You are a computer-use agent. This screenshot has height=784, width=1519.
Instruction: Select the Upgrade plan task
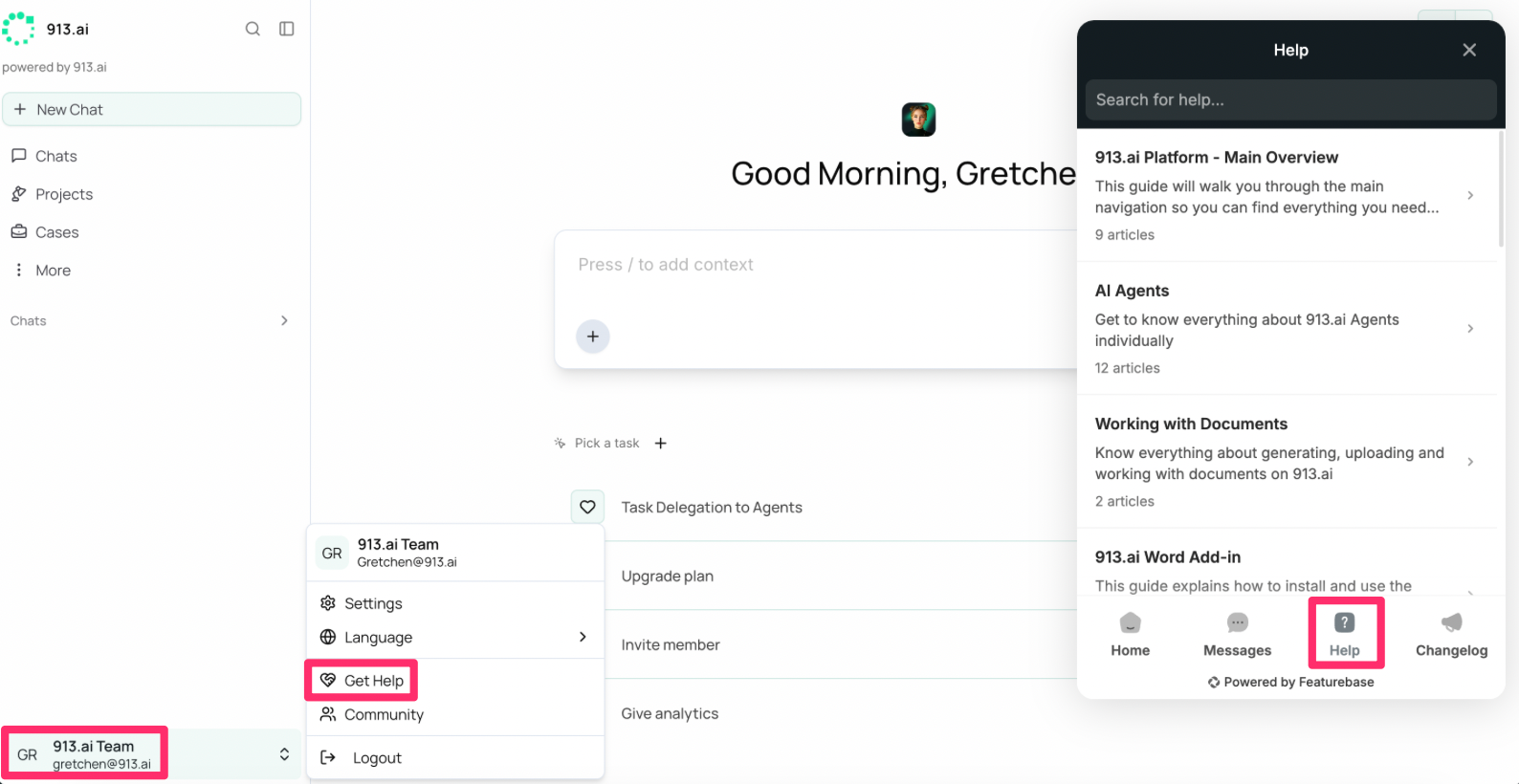click(668, 577)
